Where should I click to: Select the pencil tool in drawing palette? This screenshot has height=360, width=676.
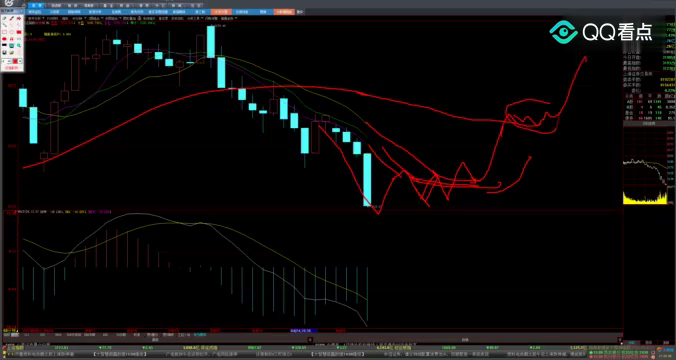[4, 19]
